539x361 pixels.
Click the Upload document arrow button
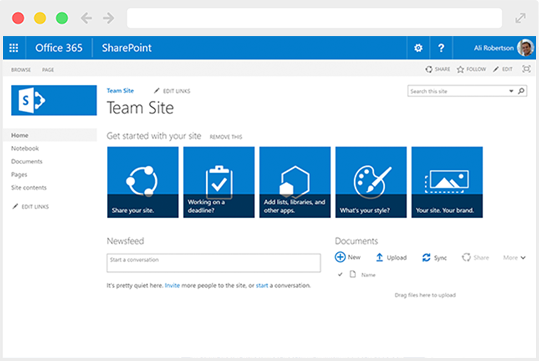[x=391, y=258]
